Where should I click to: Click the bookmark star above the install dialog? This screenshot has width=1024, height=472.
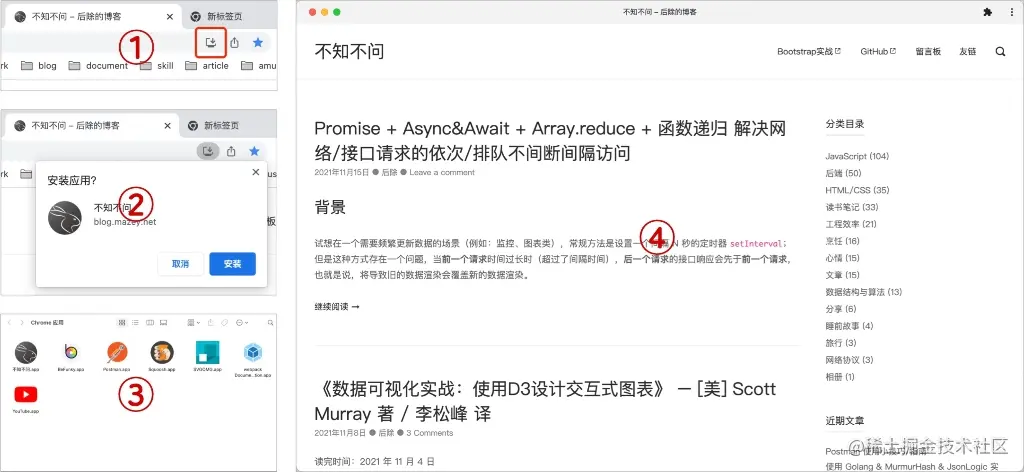[x=254, y=151]
